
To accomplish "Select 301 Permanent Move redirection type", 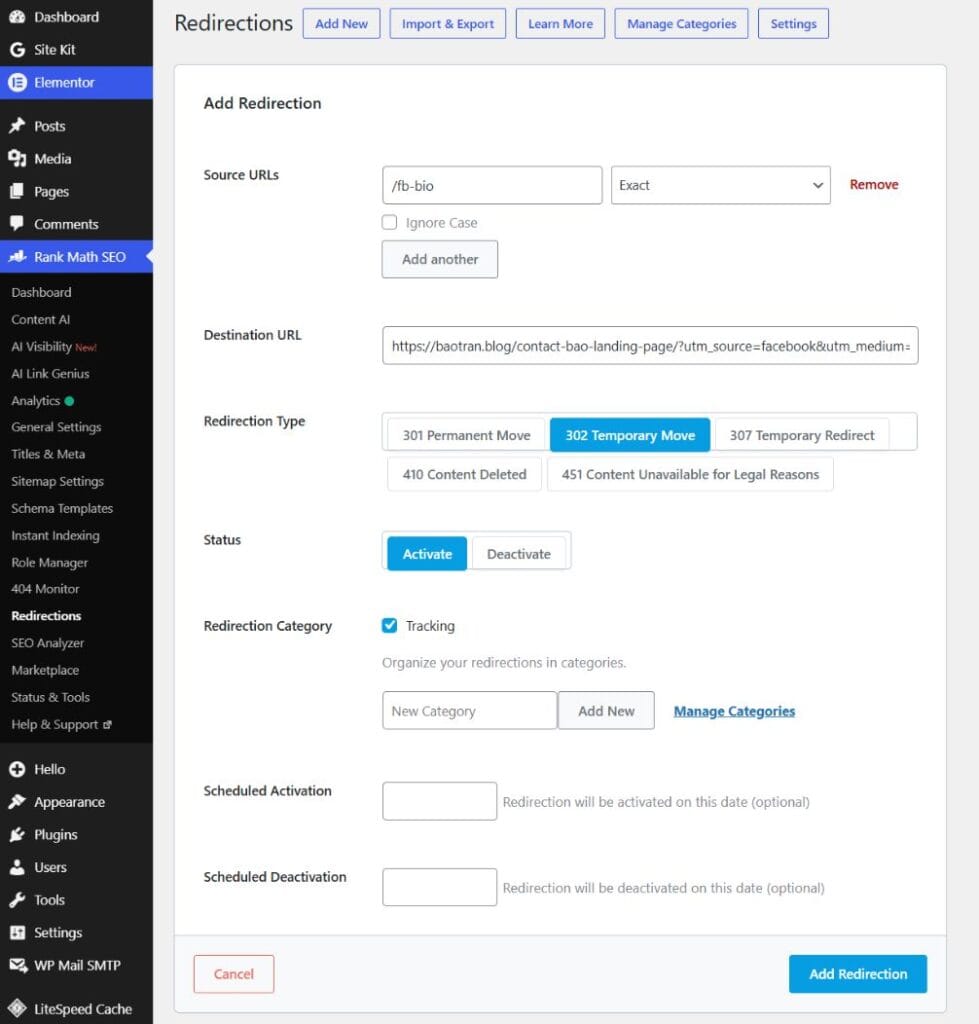I will pyautogui.click(x=466, y=435).
